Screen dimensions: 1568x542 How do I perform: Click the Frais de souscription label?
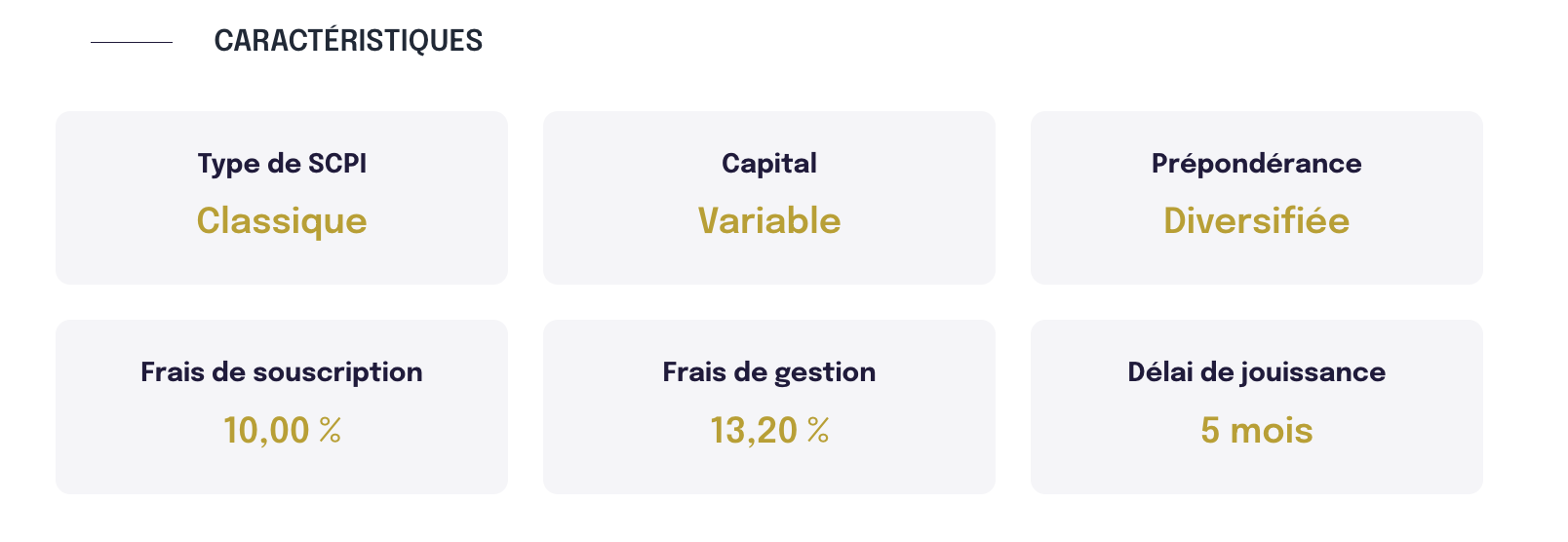(x=282, y=371)
